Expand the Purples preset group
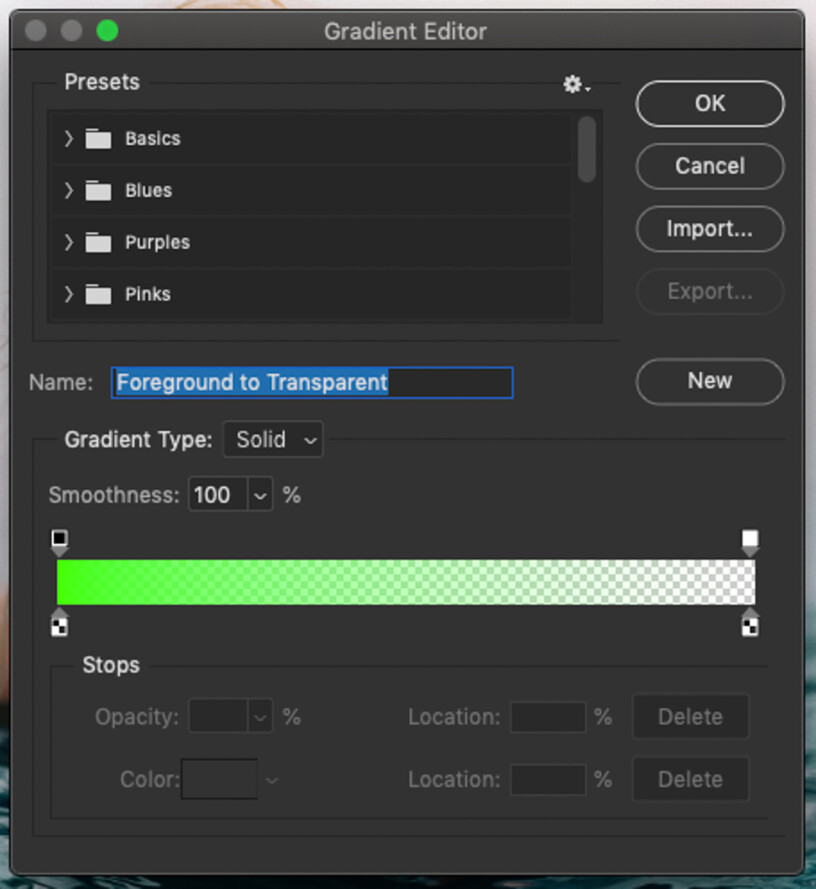The height and width of the screenshot is (889, 816). click(67, 242)
